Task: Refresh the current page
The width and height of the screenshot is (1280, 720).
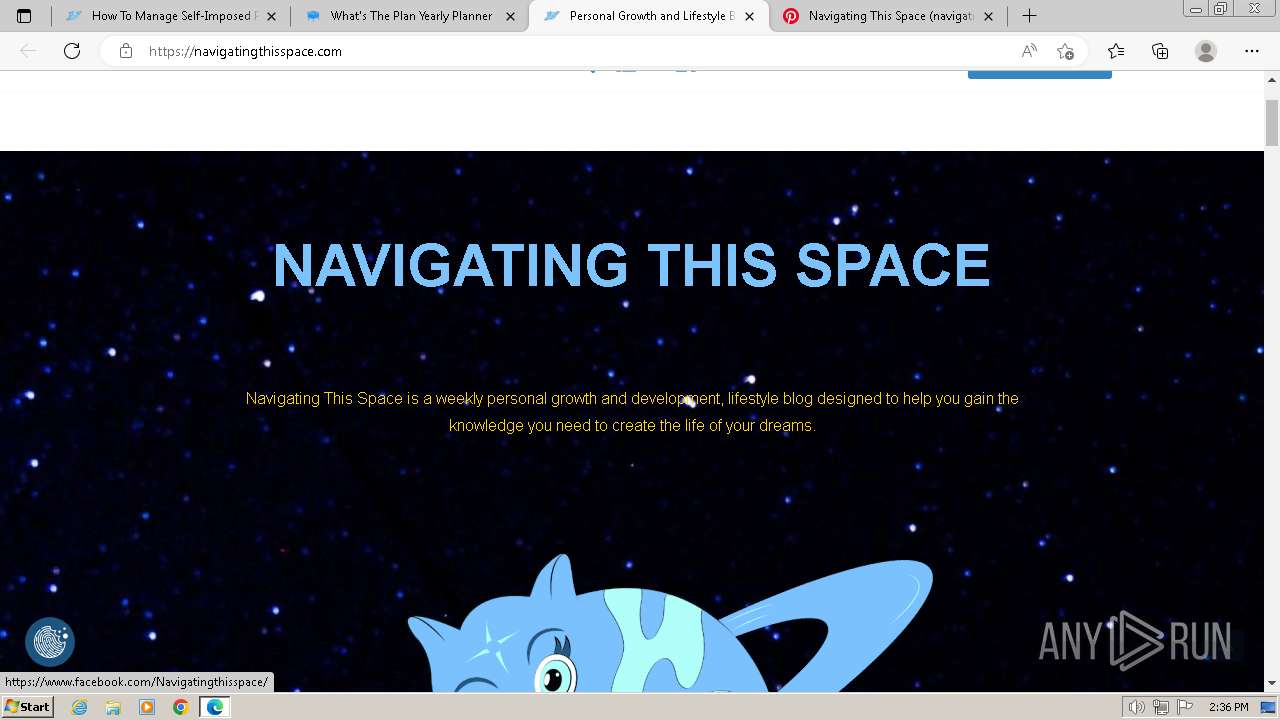Action: [72, 51]
